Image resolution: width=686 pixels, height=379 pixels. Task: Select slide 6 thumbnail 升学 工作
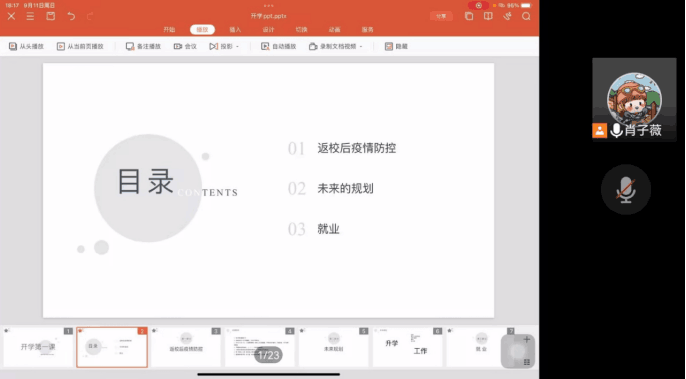[408, 347]
